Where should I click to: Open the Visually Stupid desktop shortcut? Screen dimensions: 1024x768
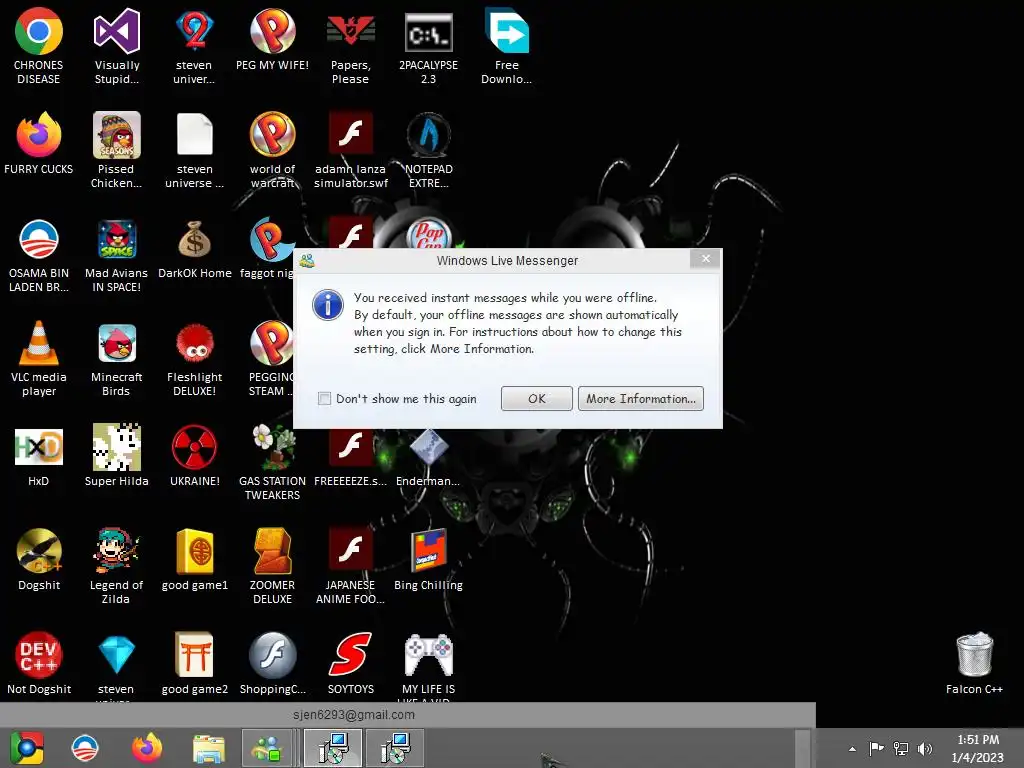coord(116,46)
